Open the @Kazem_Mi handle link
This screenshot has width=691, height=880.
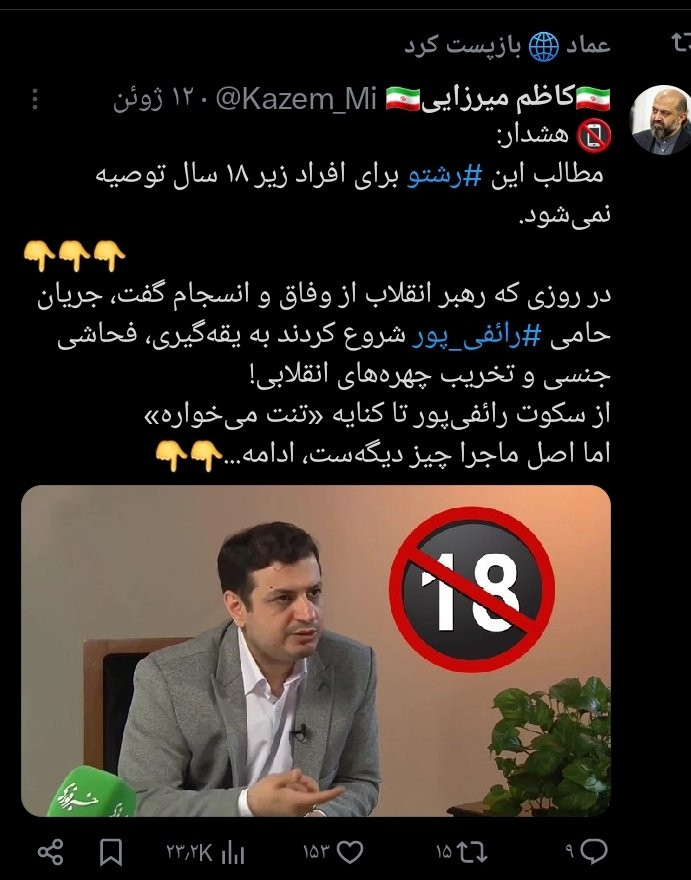(296, 99)
